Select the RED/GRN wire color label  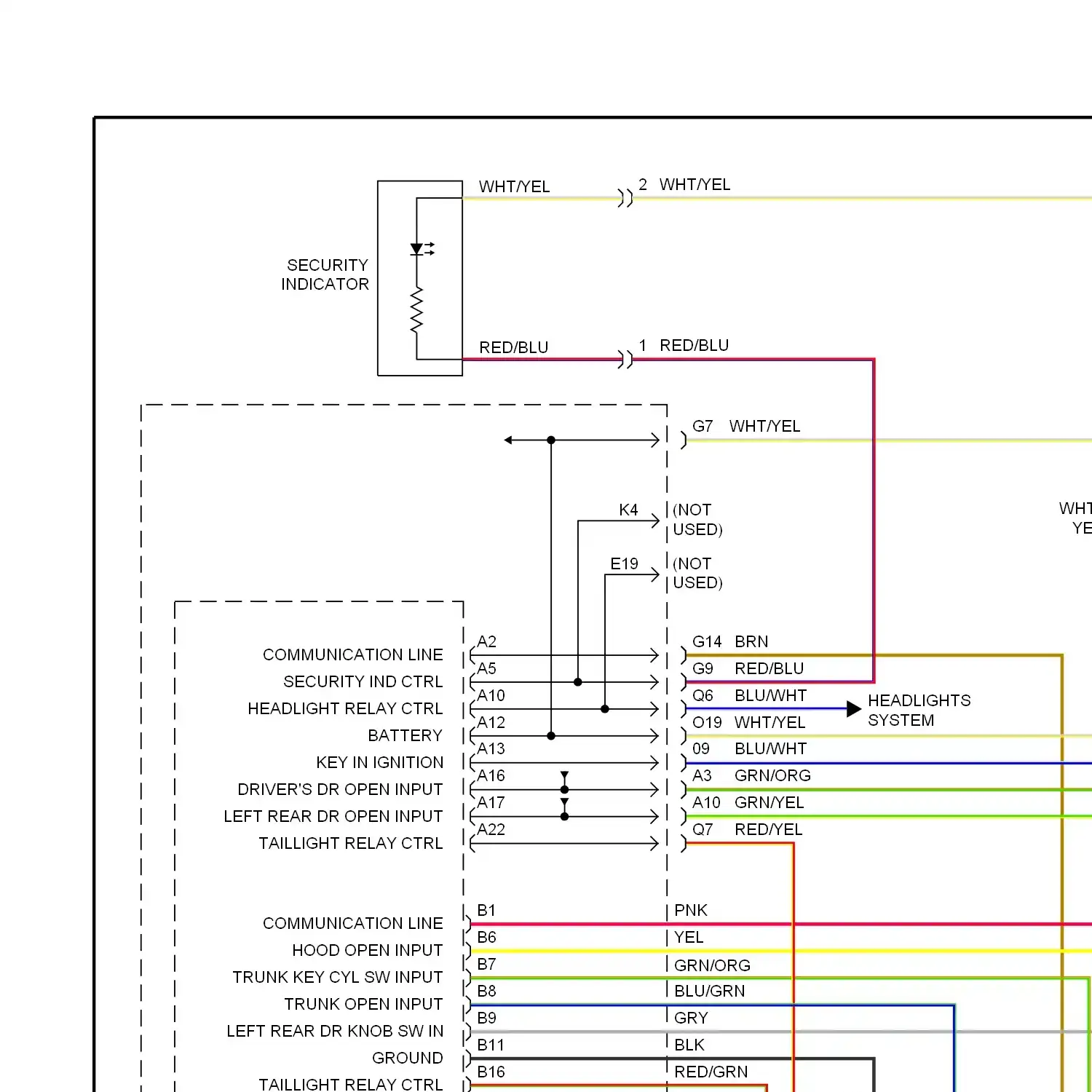click(x=711, y=1072)
